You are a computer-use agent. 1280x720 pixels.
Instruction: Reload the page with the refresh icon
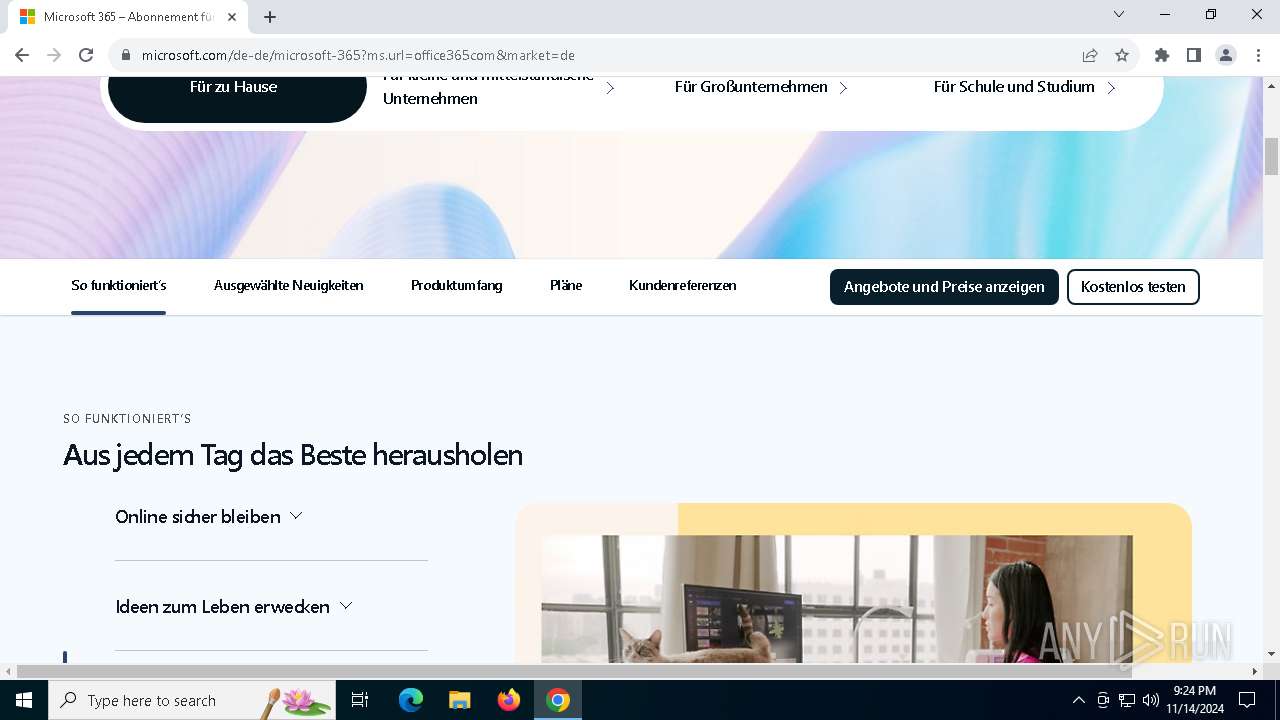[x=86, y=55]
